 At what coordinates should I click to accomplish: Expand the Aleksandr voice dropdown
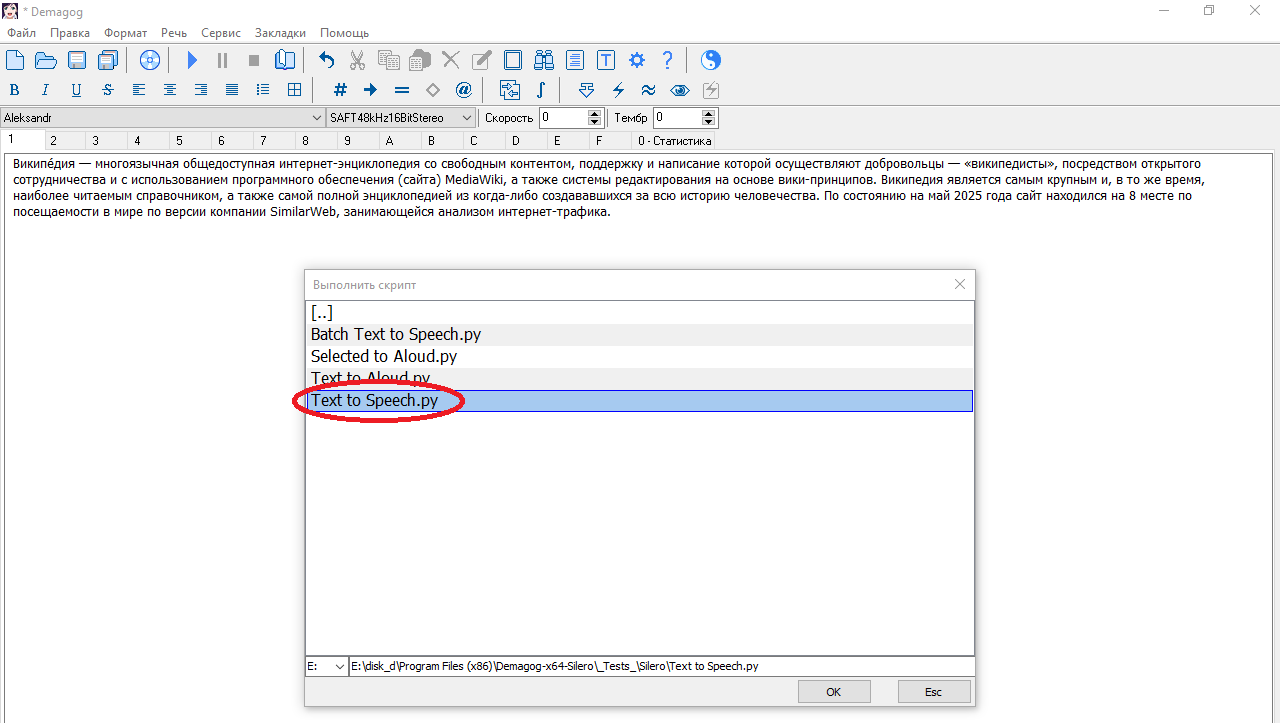point(317,118)
